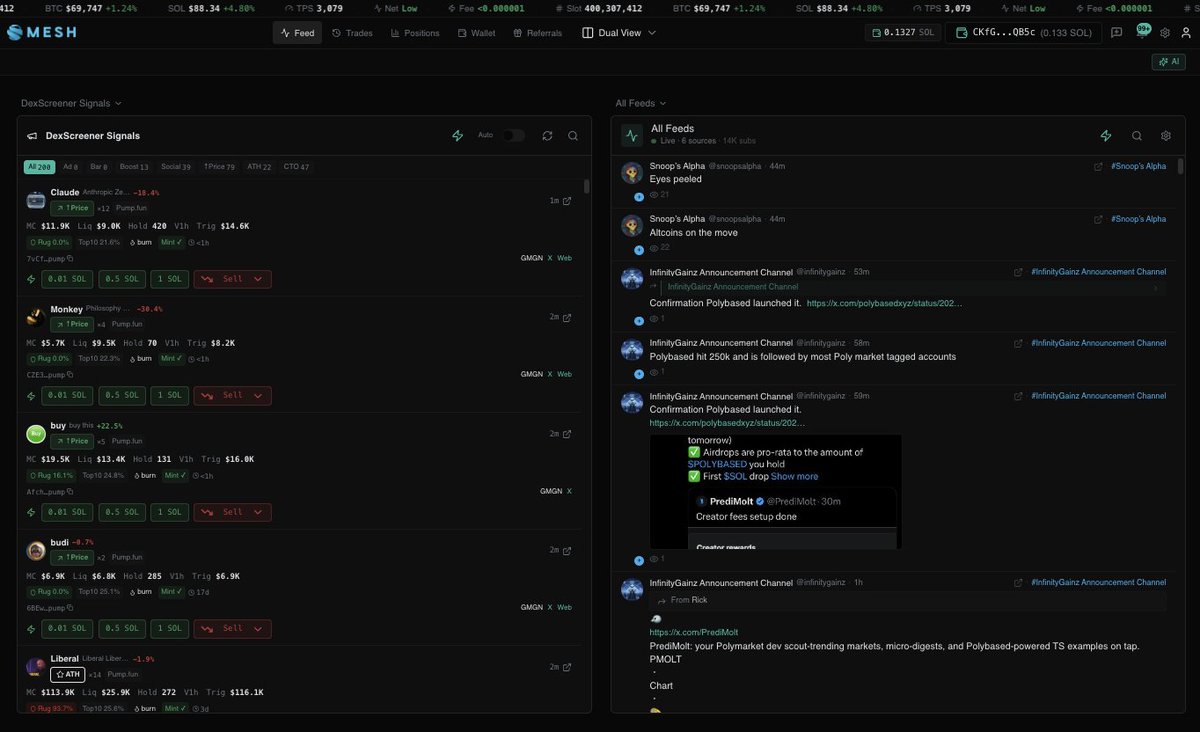Select the ↑Price 79 filter
The width and height of the screenshot is (1200, 732).
pyautogui.click(x=219, y=167)
